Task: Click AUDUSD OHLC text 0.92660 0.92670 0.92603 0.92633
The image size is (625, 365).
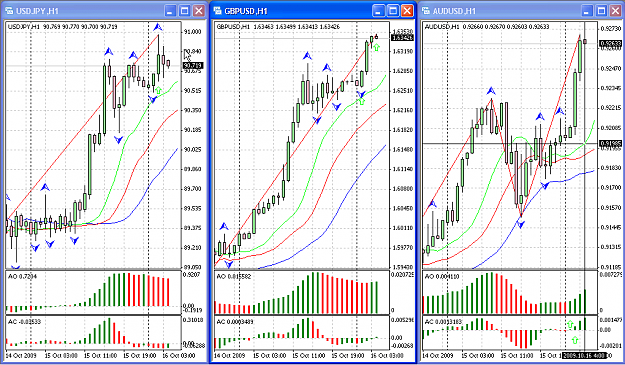Action: coord(506,27)
